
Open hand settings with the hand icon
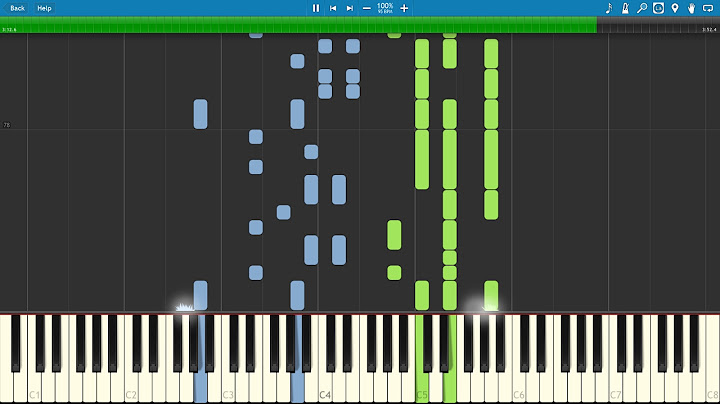point(692,8)
